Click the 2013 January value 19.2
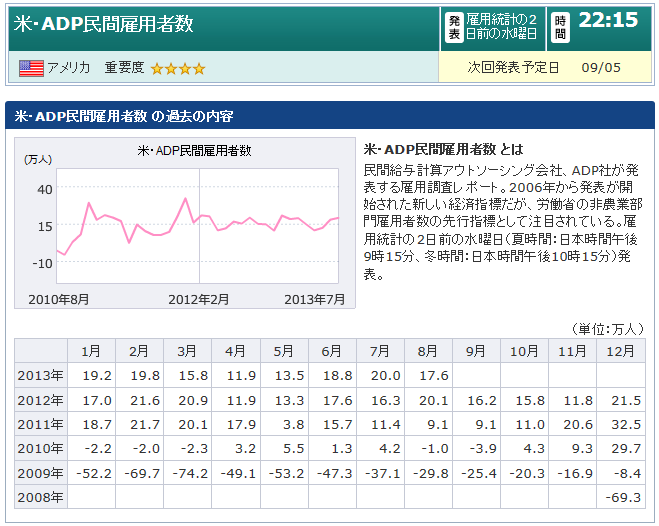This screenshot has width=659, height=526. coord(97,375)
